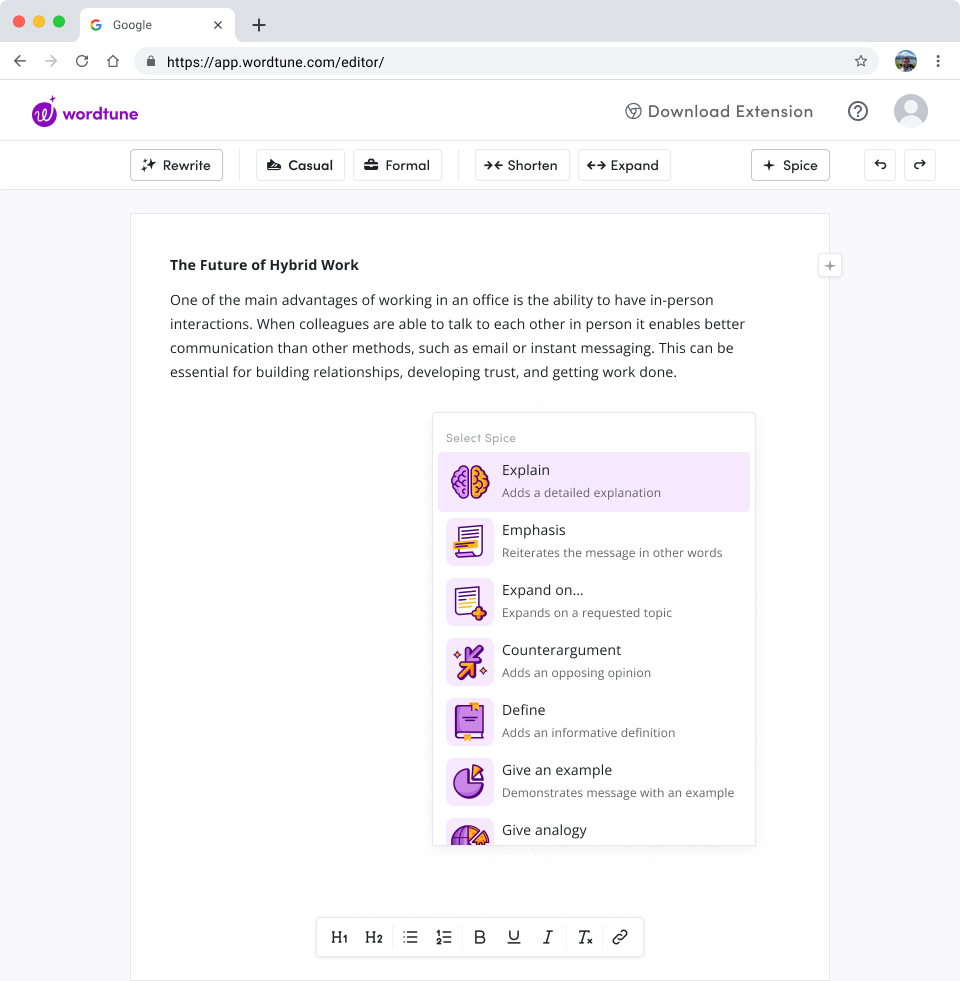This screenshot has height=981, width=960.
Task: Select the Explain spice option
Action: 594,482
